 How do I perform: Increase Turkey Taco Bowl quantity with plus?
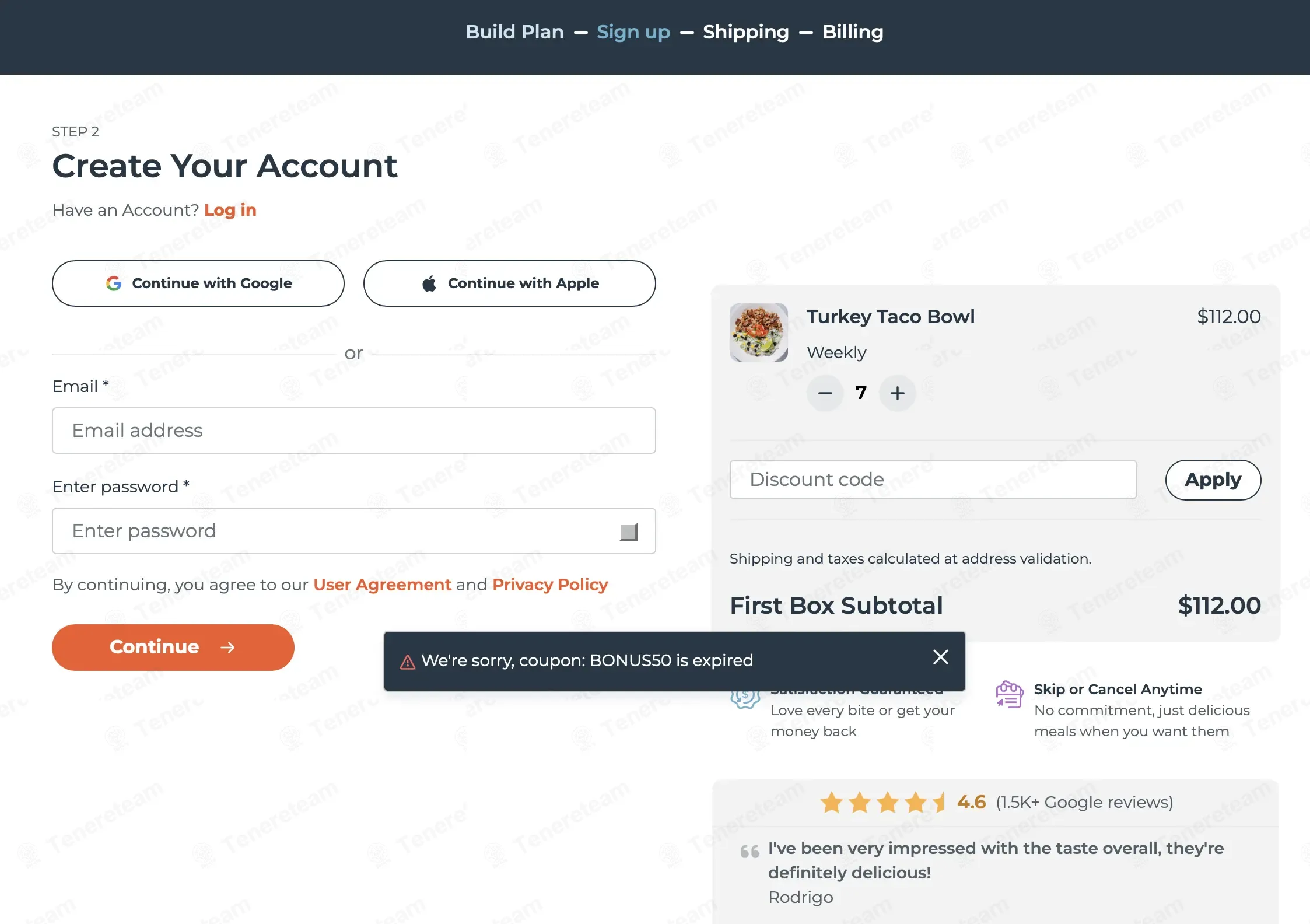[897, 393]
